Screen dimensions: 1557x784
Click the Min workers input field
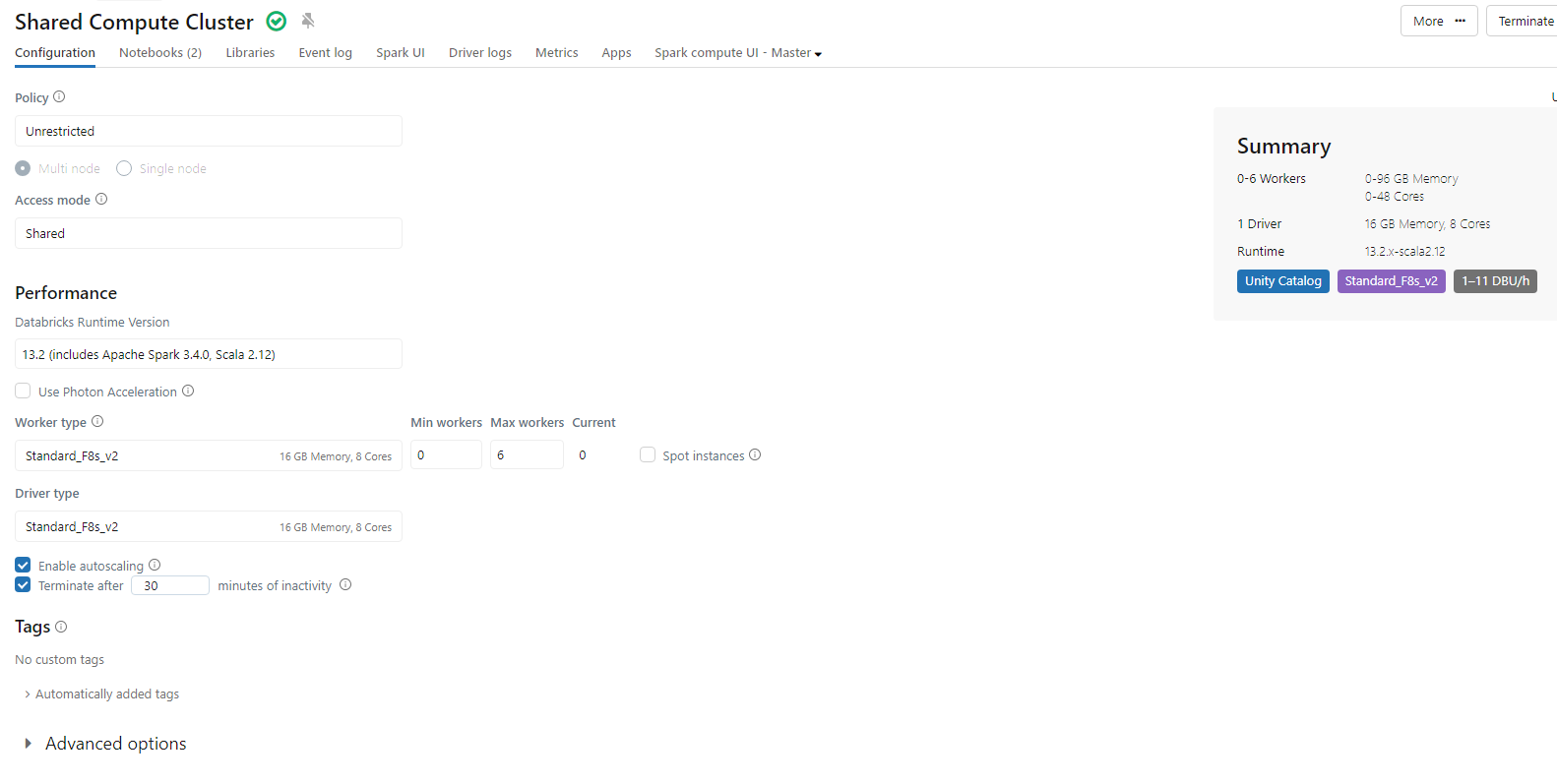pyautogui.click(x=447, y=454)
